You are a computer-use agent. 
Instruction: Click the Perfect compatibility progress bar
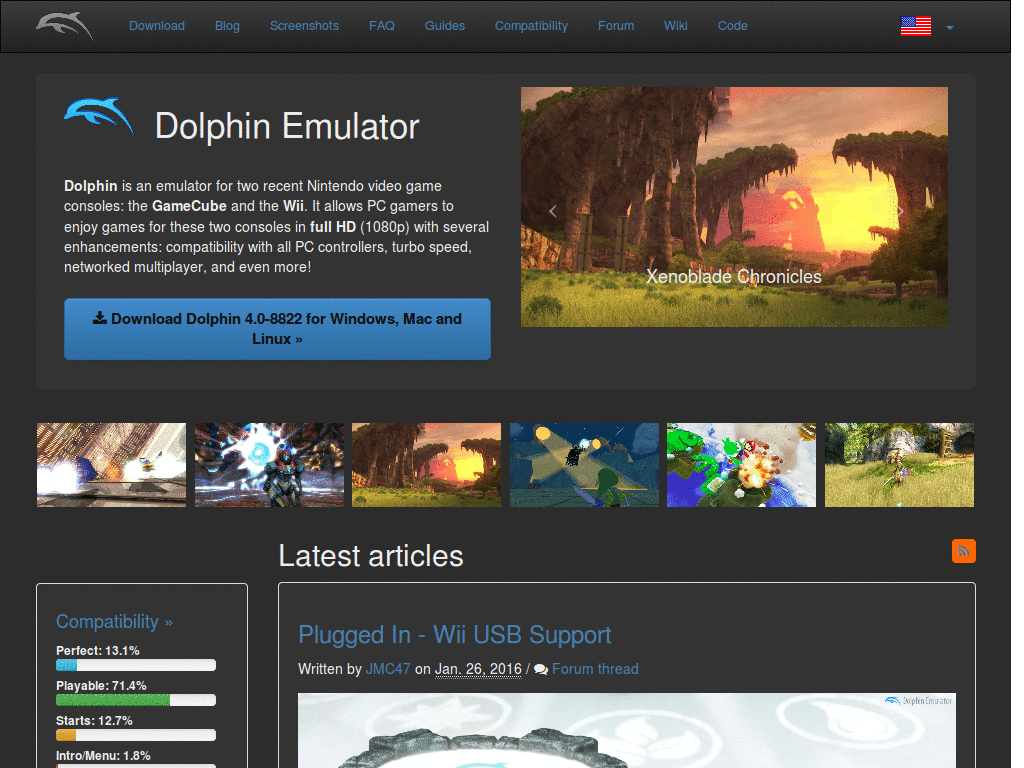[135, 664]
